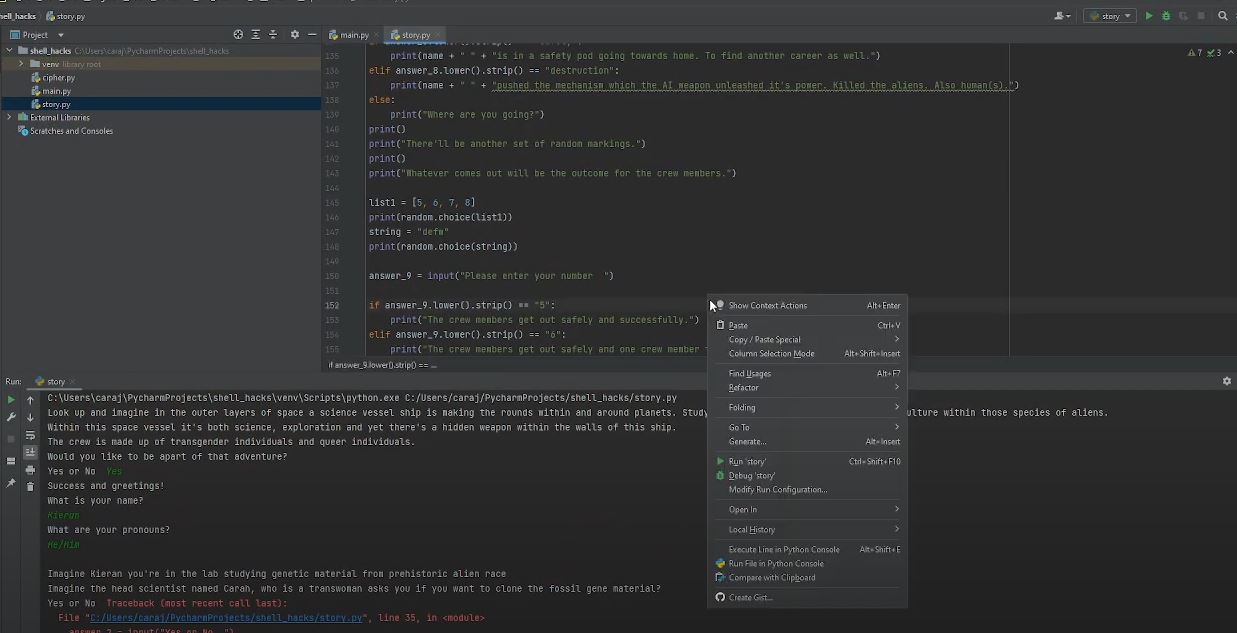This screenshot has width=1237, height=633.
Task: Open user account icon dropdown in toolbar
Action: pos(1063,16)
